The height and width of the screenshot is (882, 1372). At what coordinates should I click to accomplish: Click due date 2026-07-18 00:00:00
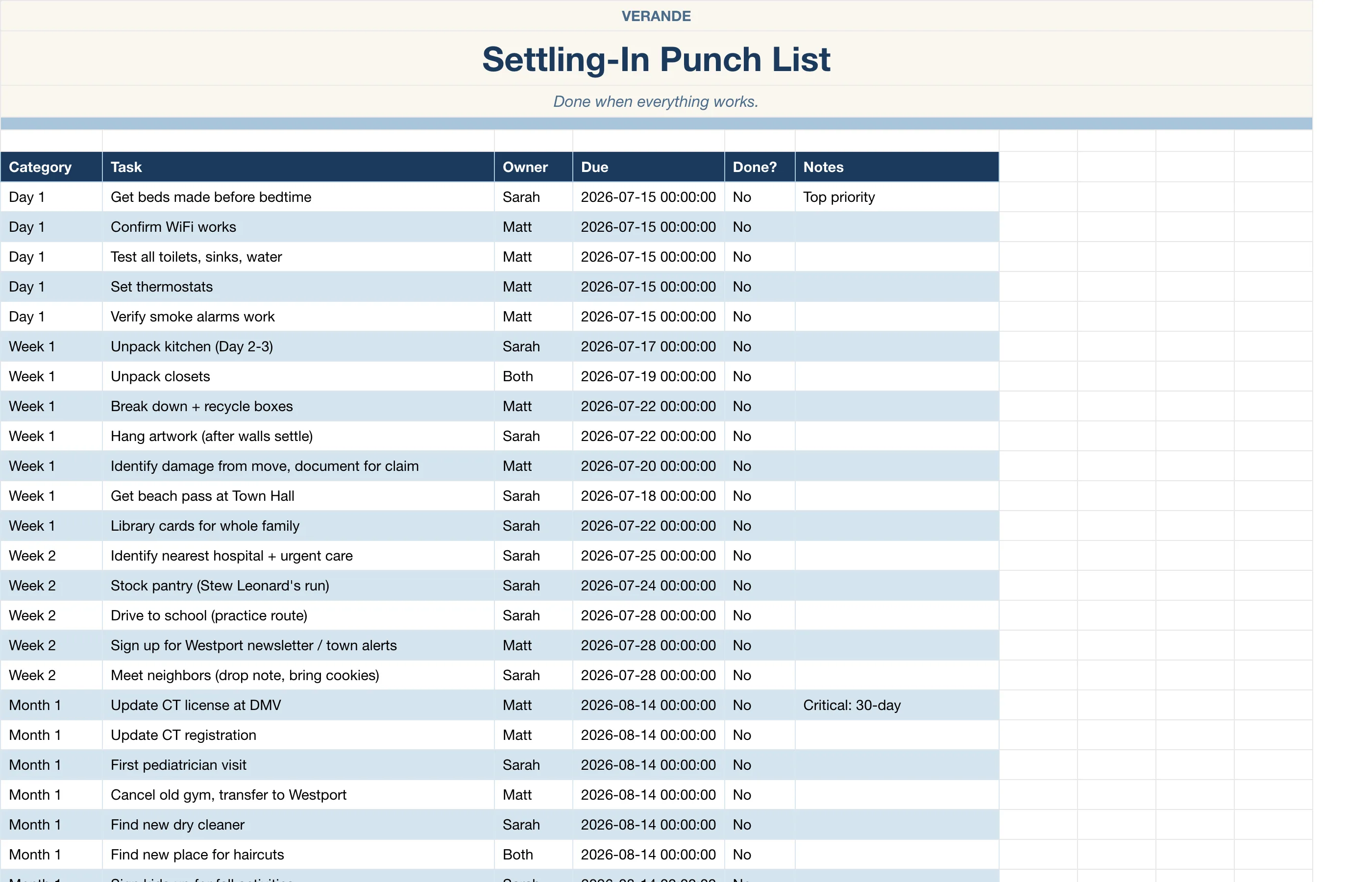pyautogui.click(x=649, y=496)
